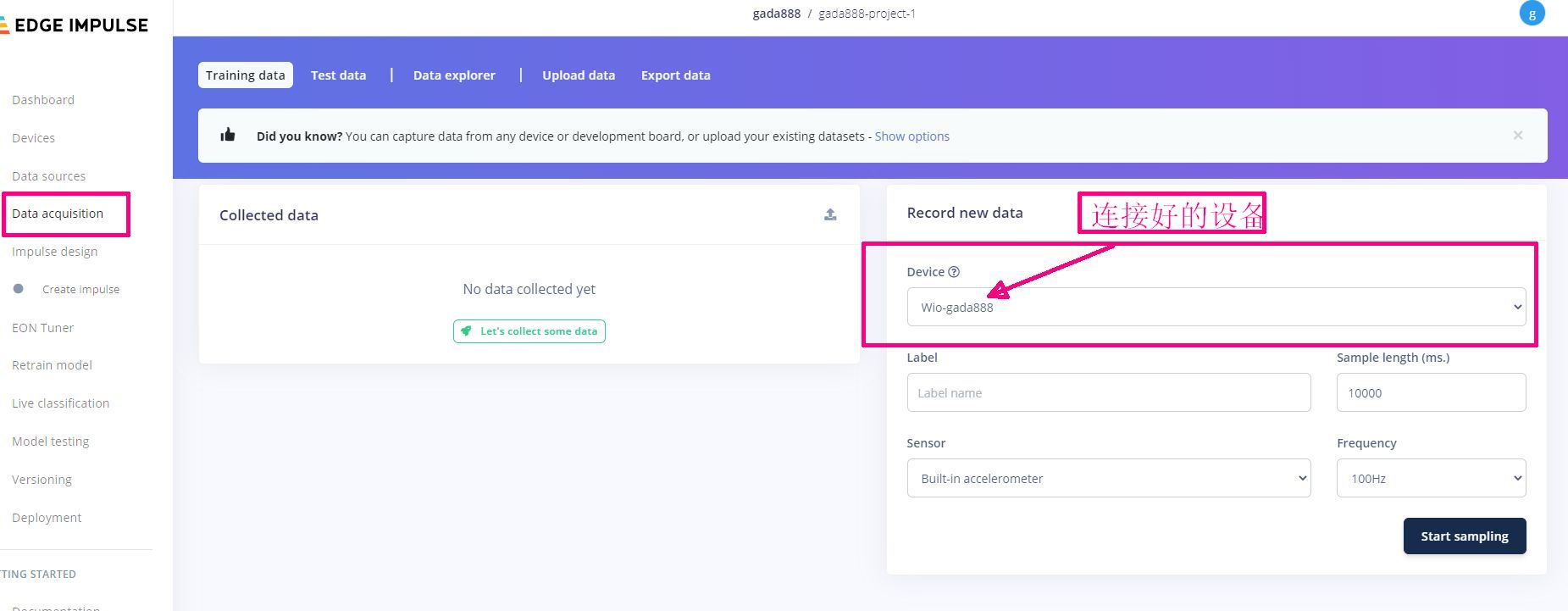The image size is (1568, 611).
Task: Select Data acquisition in sidebar
Action: coord(58,214)
